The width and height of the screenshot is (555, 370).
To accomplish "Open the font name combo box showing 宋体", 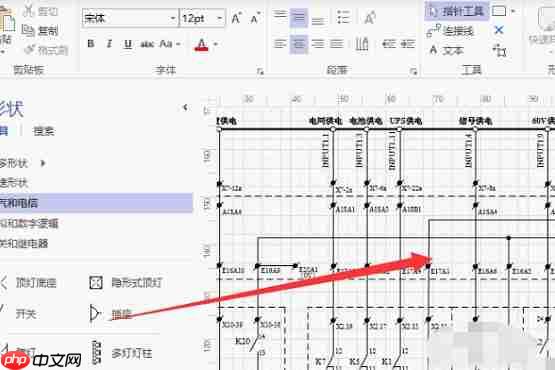I will [x=130, y=18].
